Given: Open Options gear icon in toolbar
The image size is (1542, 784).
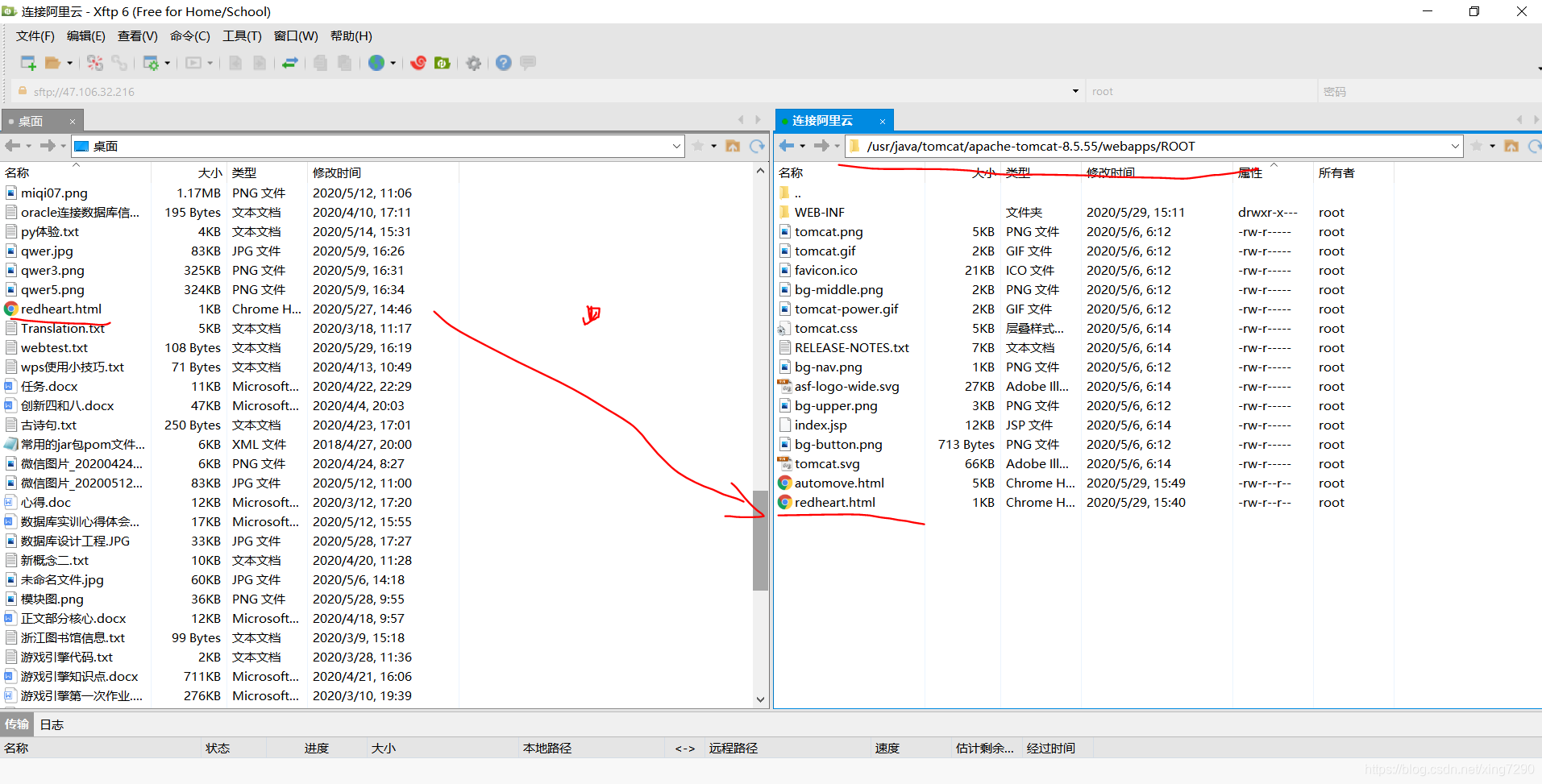Looking at the screenshot, I should pyautogui.click(x=474, y=63).
